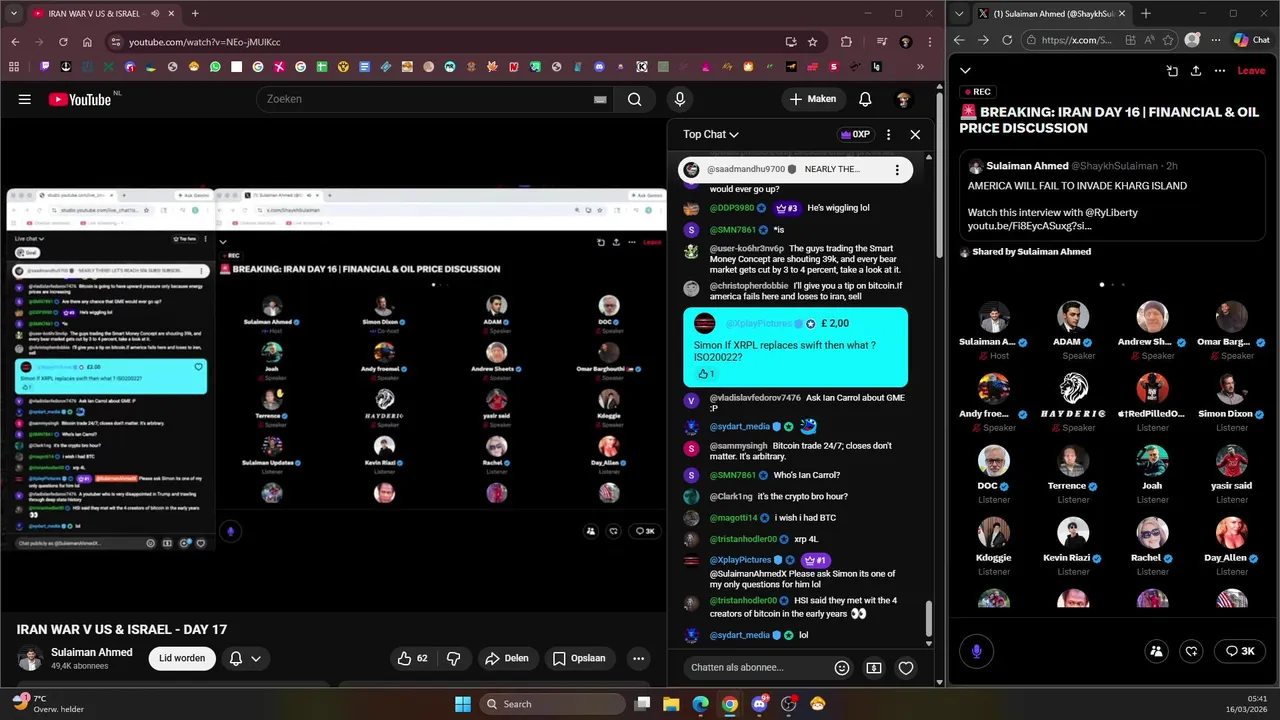Viewport: 1280px width, 720px height.
Task: Click the live video player area
Action: 333,365
